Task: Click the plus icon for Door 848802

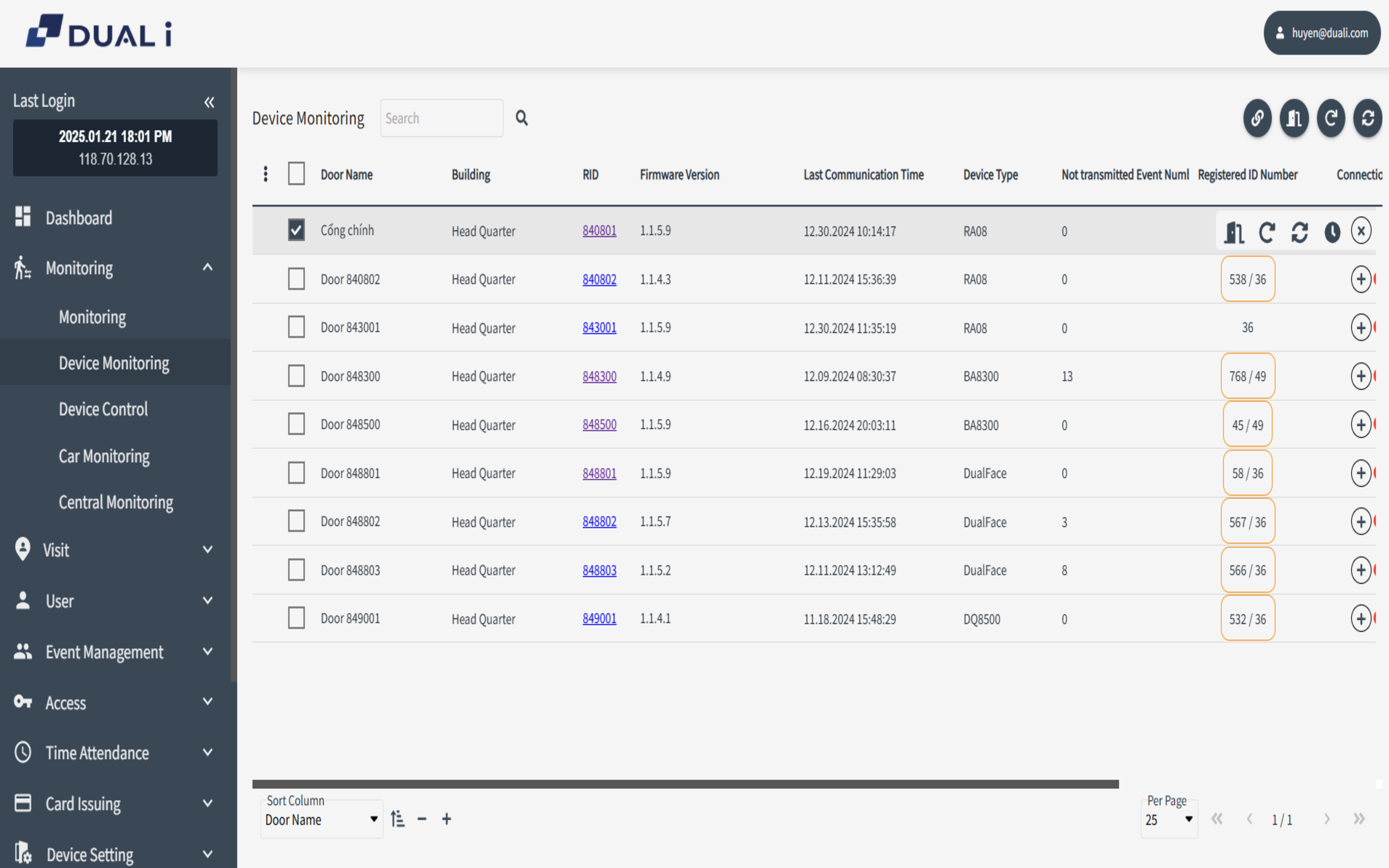Action: 1361,522
